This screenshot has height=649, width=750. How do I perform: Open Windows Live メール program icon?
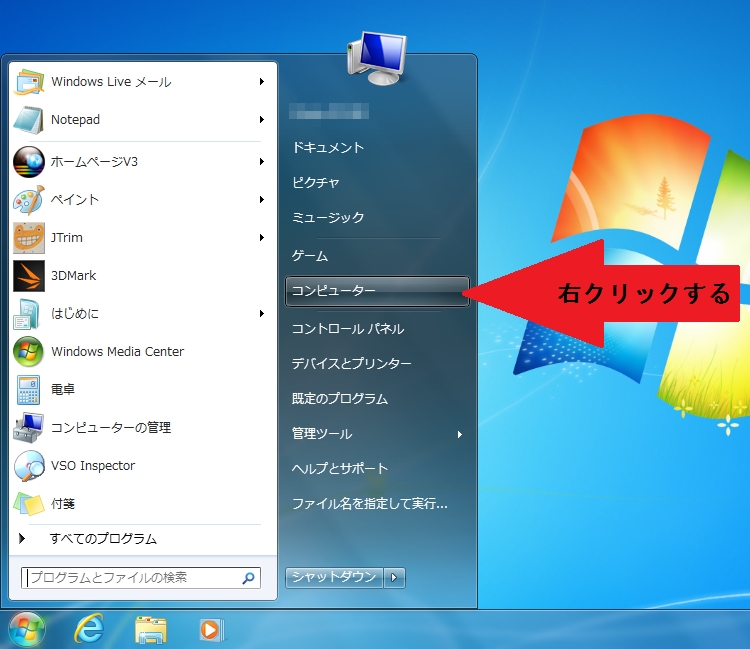(29, 82)
